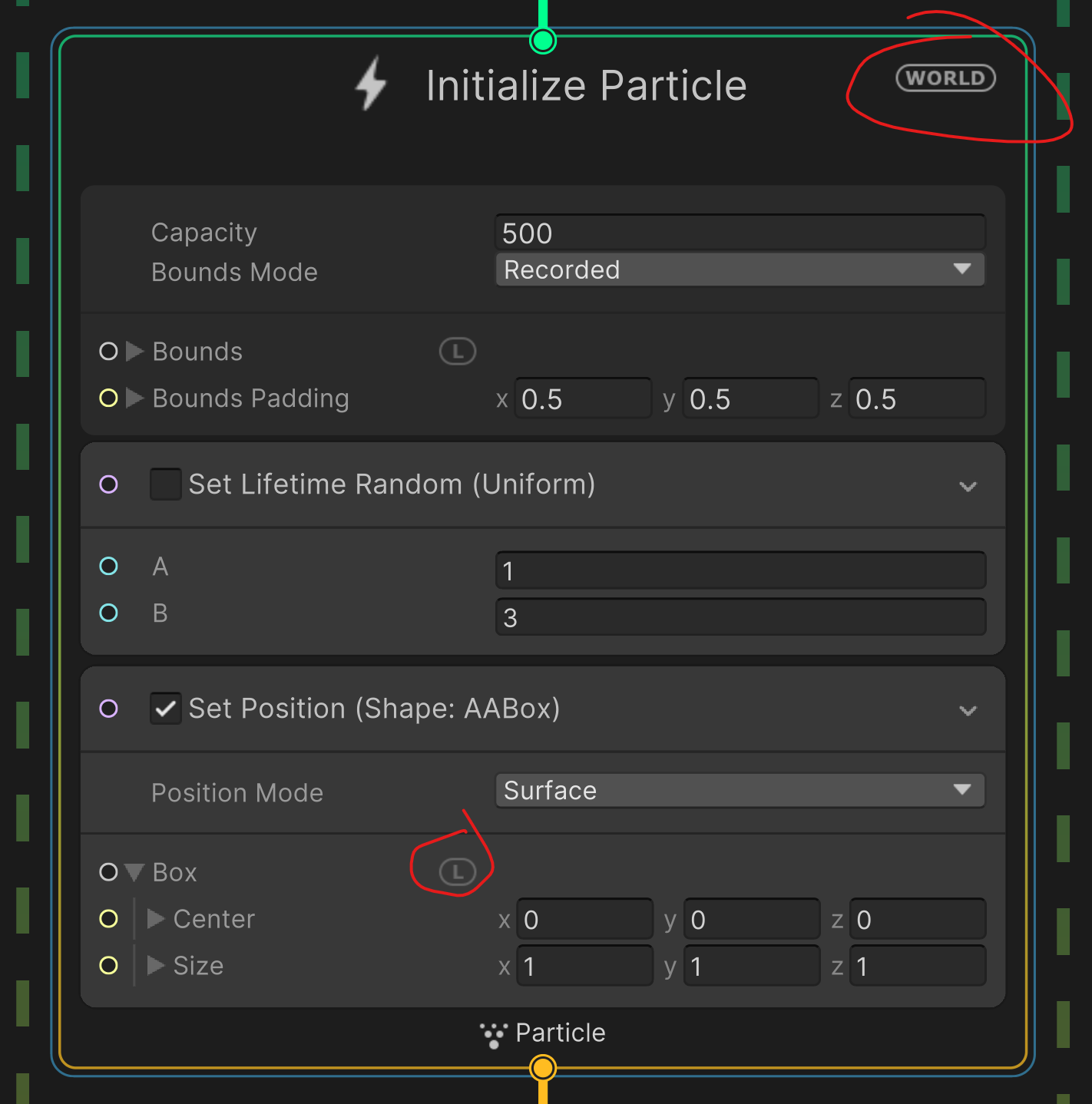Click the Size x value field
This screenshot has width=1092, height=1104.
click(584, 966)
